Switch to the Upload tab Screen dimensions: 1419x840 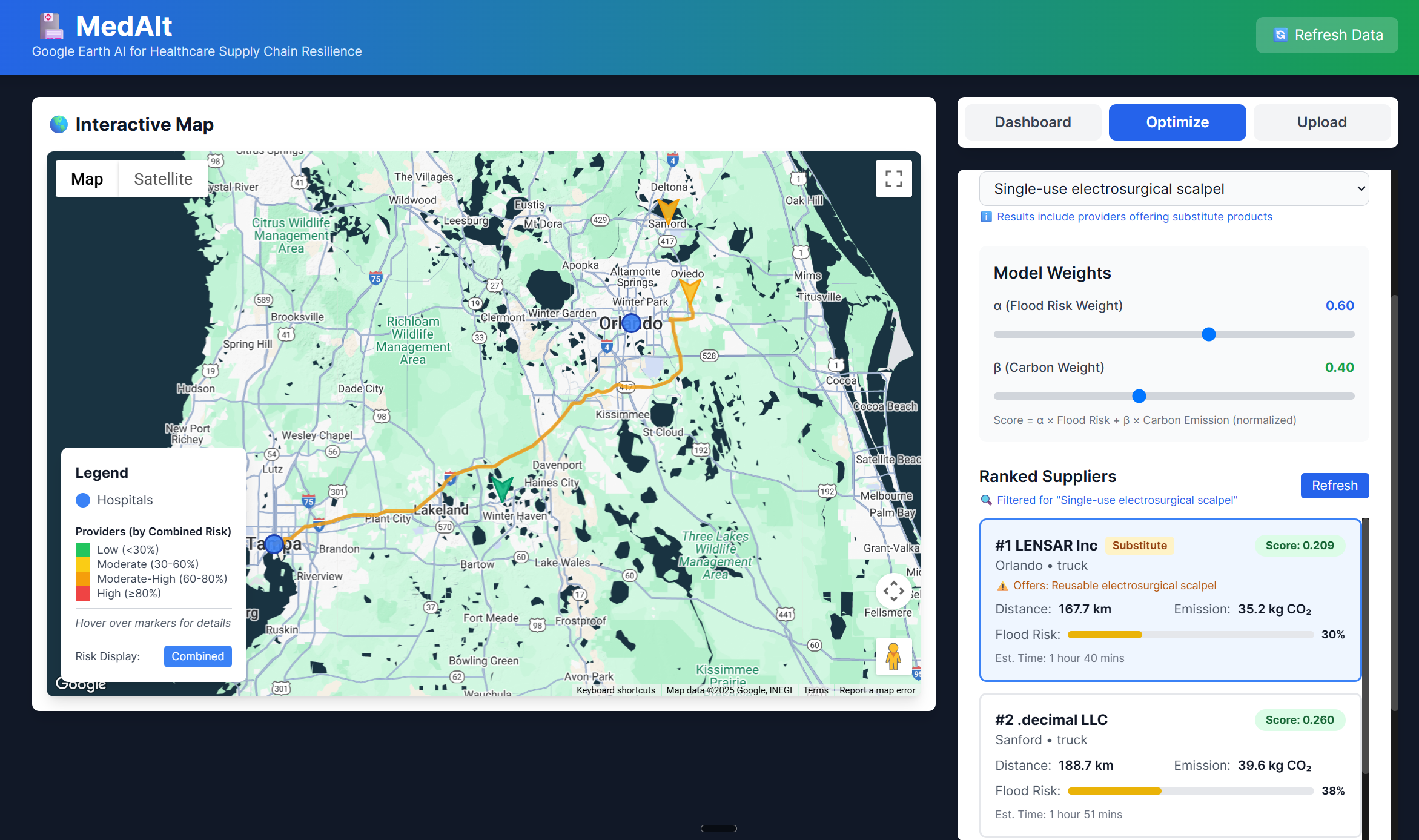coord(1321,122)
